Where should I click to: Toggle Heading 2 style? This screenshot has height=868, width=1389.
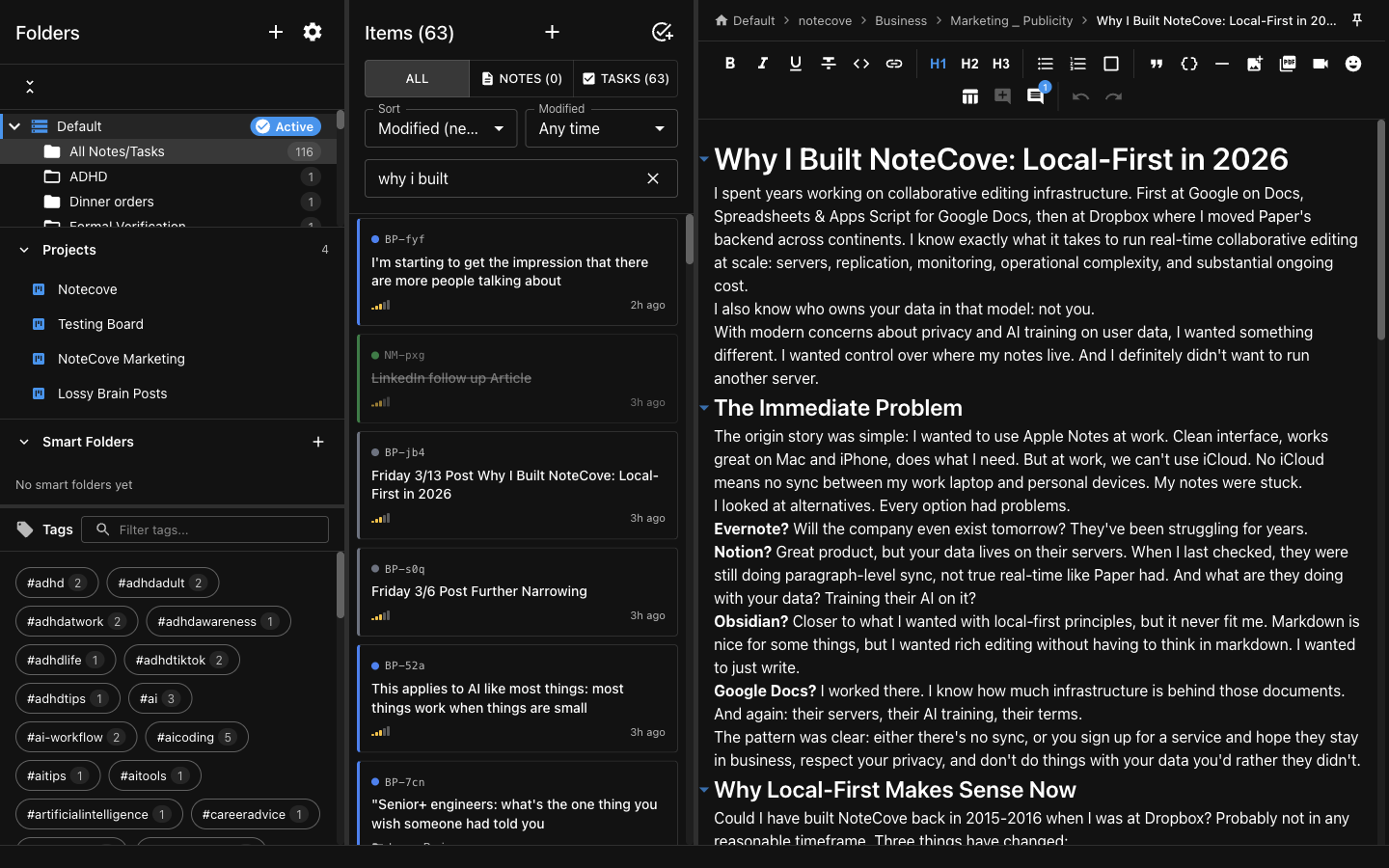[x=969, y=64]
